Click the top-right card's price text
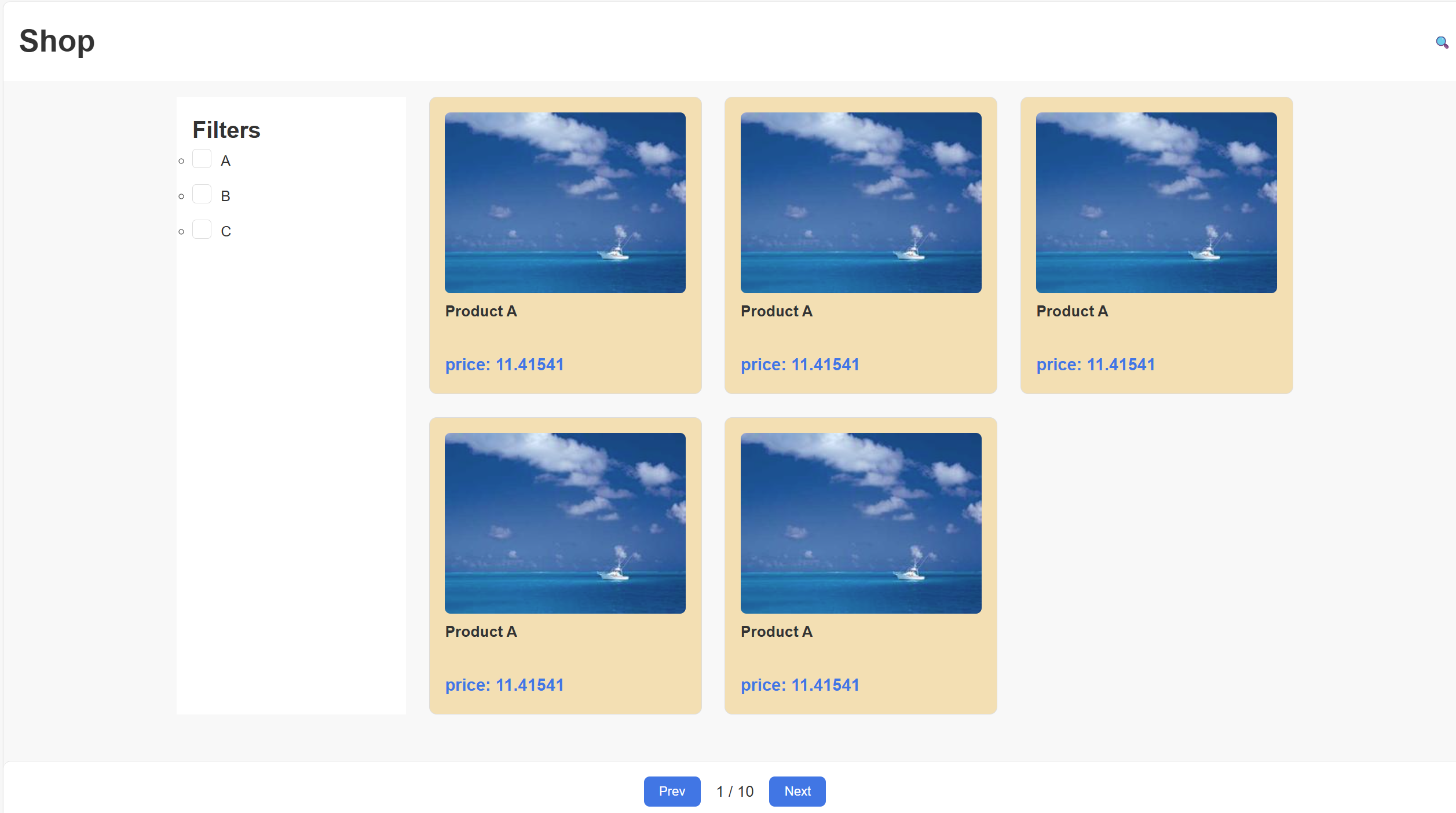This screenshot has width=1456, height=813. (1095, 364)
